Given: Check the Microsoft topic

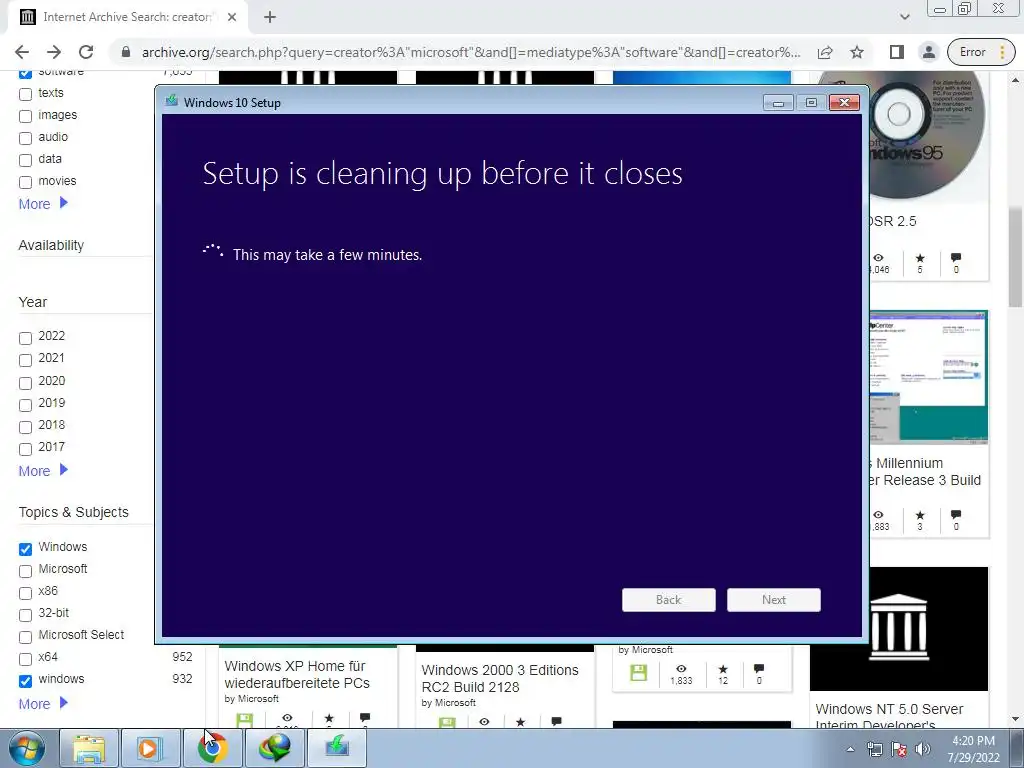Looking at the screenshot, I should 25,571.
